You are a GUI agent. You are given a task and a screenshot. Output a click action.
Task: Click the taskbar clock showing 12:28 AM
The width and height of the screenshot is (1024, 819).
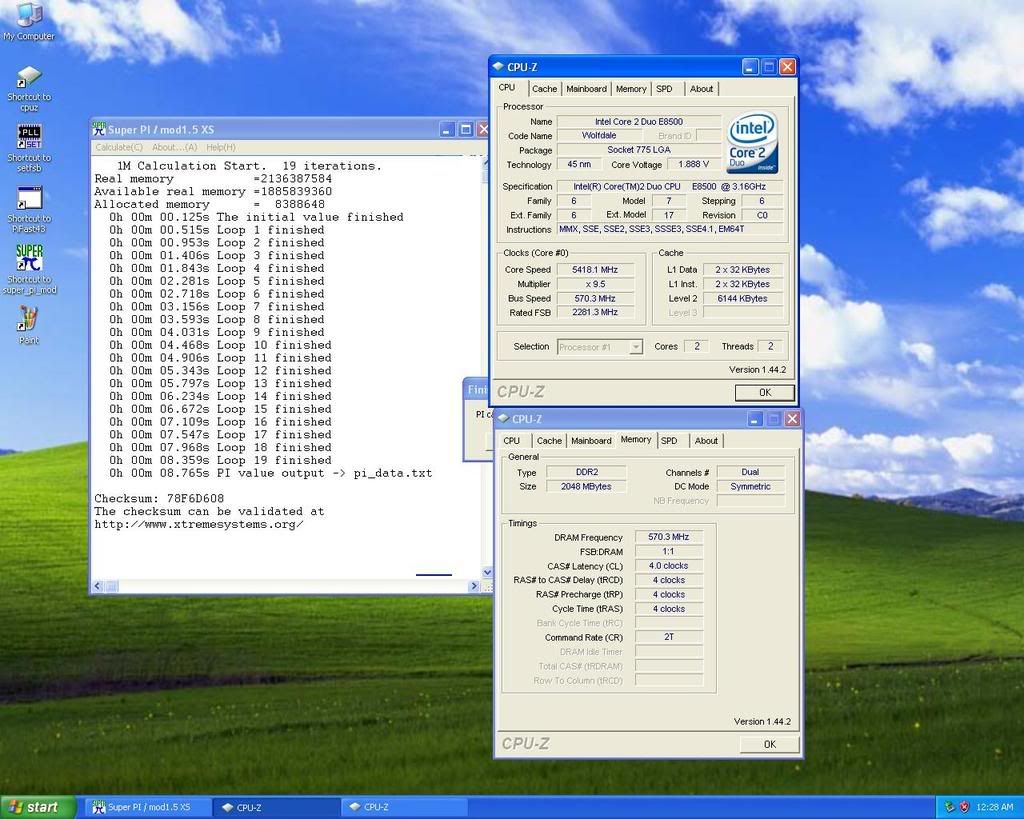pyautogui.click(x=995, y=807)
